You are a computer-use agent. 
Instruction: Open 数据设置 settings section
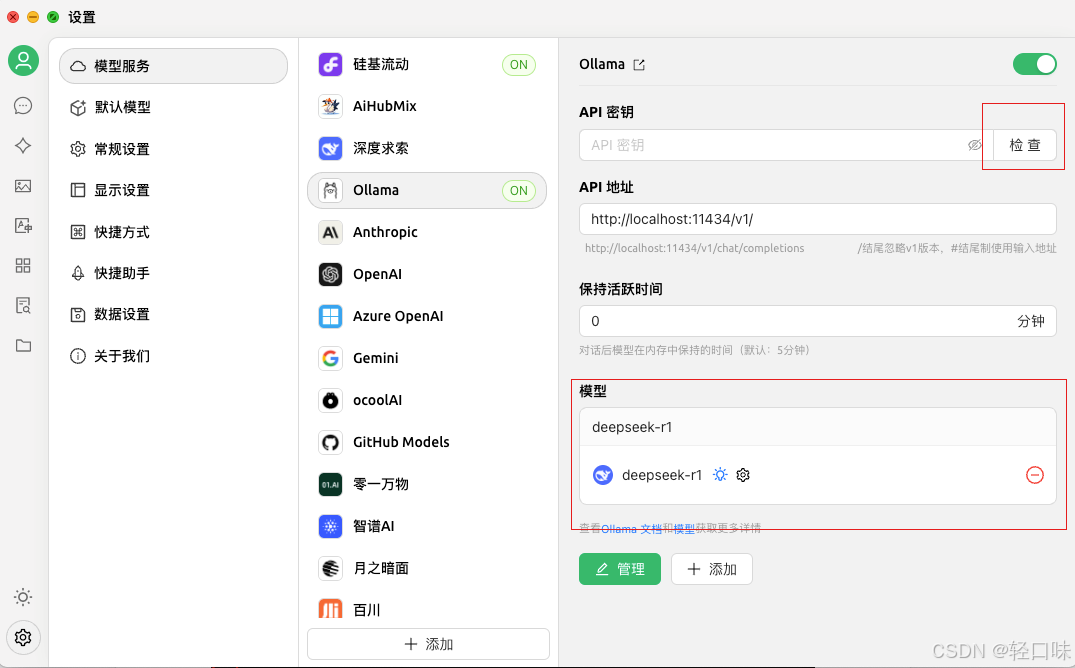173,314
